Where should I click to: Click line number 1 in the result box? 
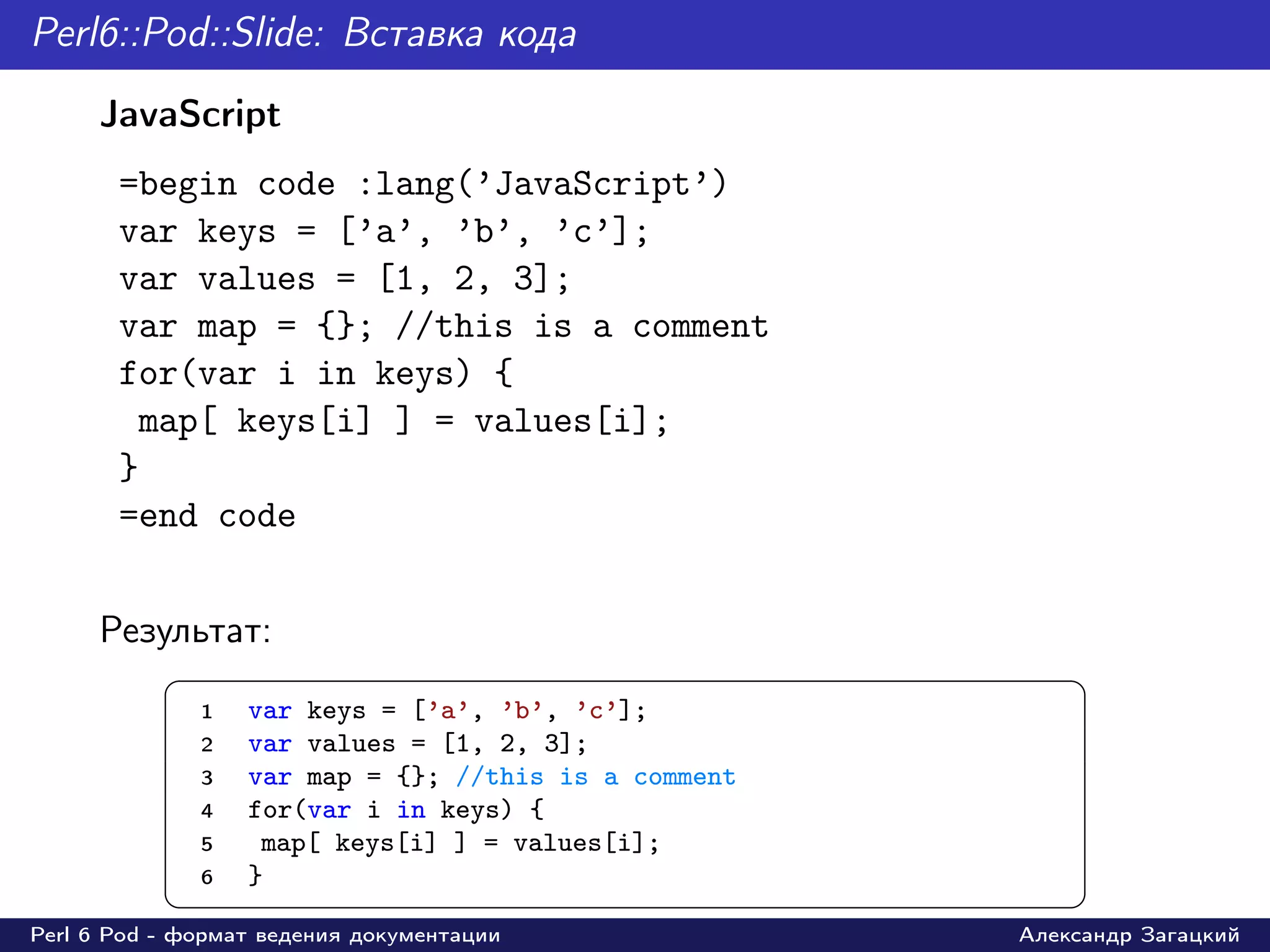click(206, 712)
